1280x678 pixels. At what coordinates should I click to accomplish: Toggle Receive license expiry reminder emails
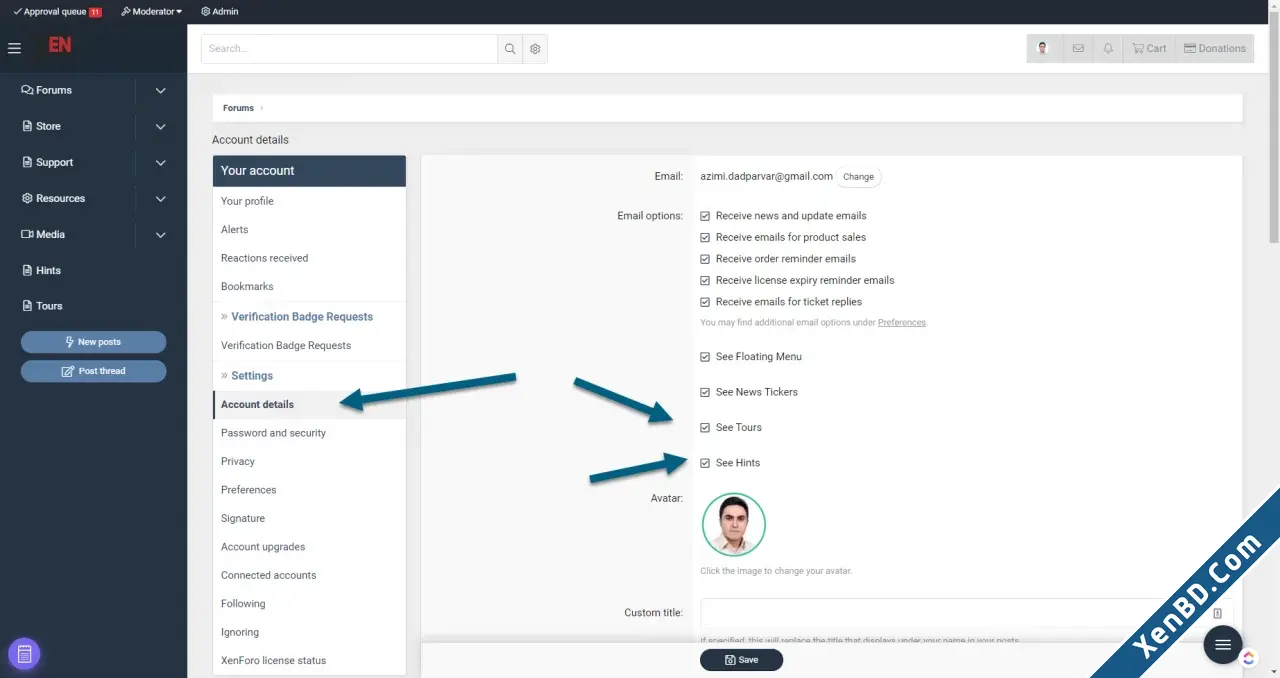[x=705, y=280]
